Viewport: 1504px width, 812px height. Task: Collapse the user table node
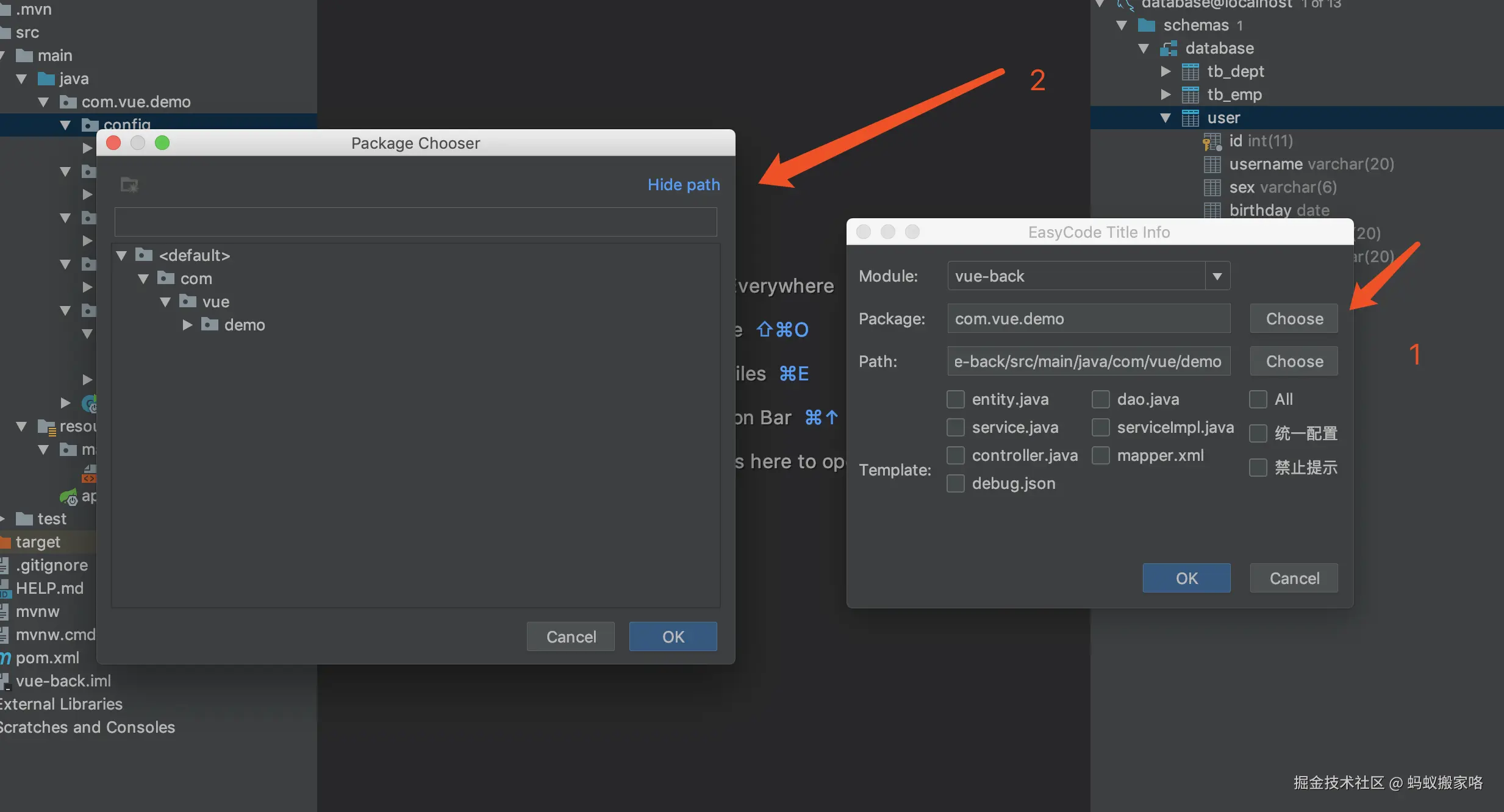pyautogui.click(x=1166, y=118)
